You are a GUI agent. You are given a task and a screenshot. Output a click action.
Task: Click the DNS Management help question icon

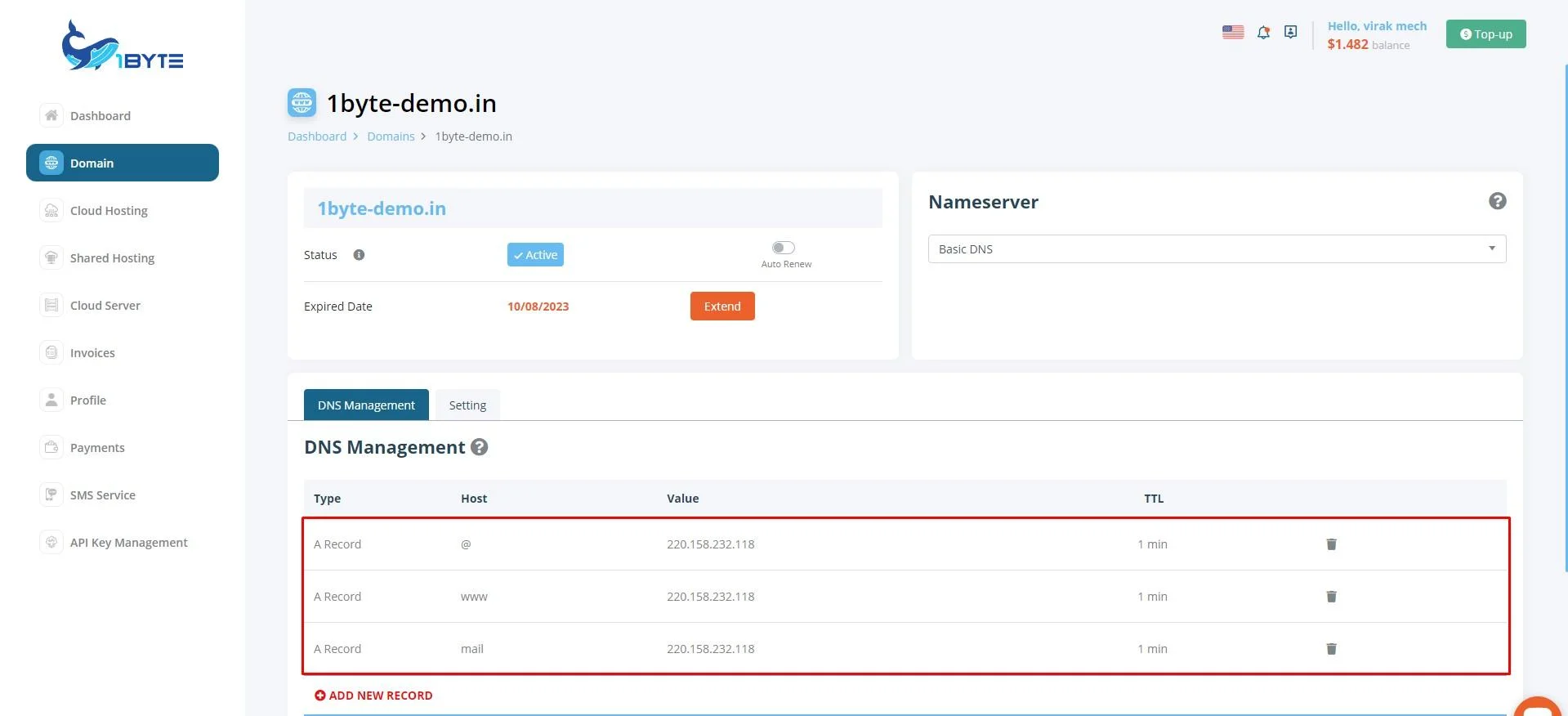(480, 447)
